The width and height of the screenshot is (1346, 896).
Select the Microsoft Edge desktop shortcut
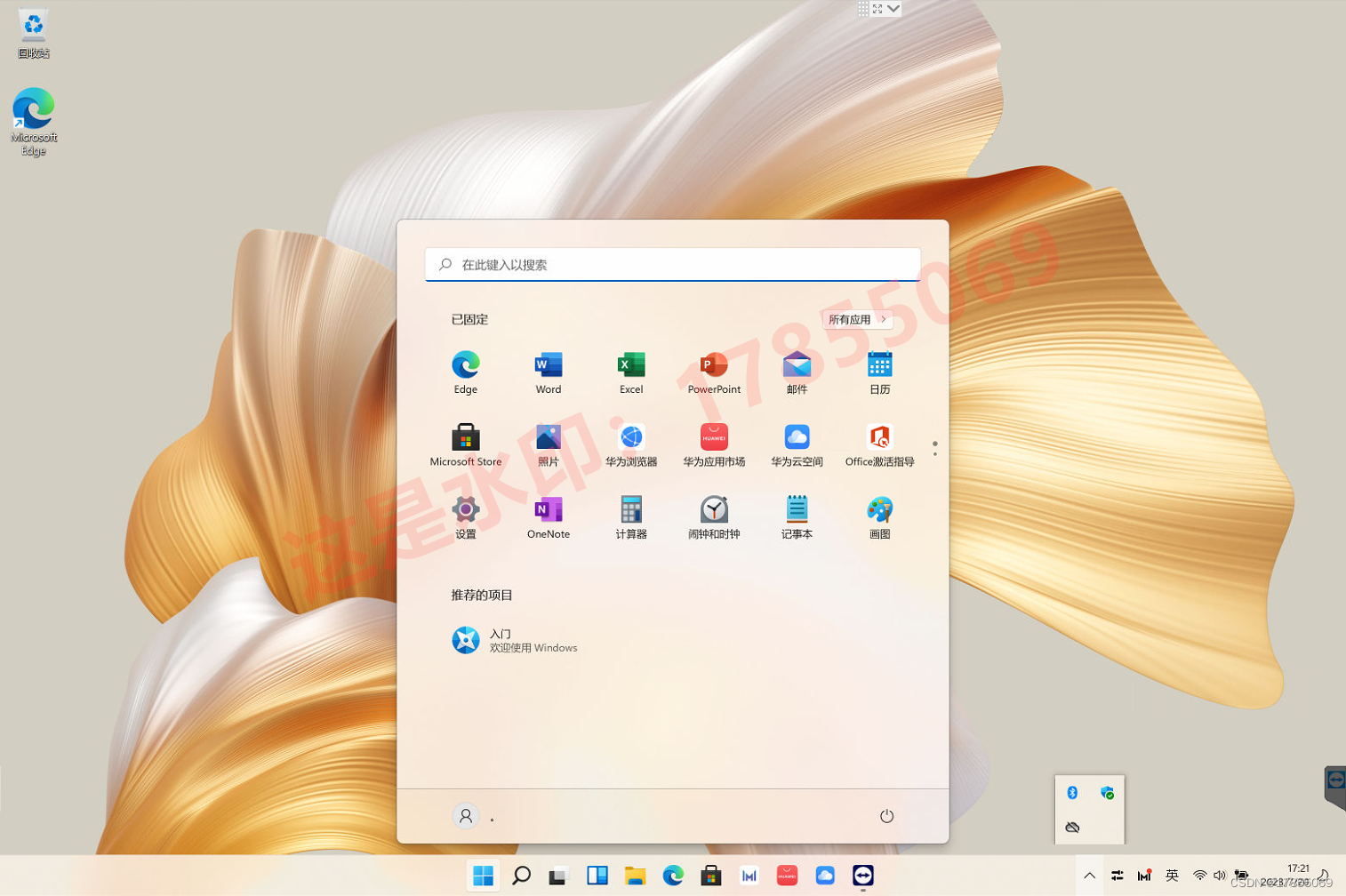33,122
